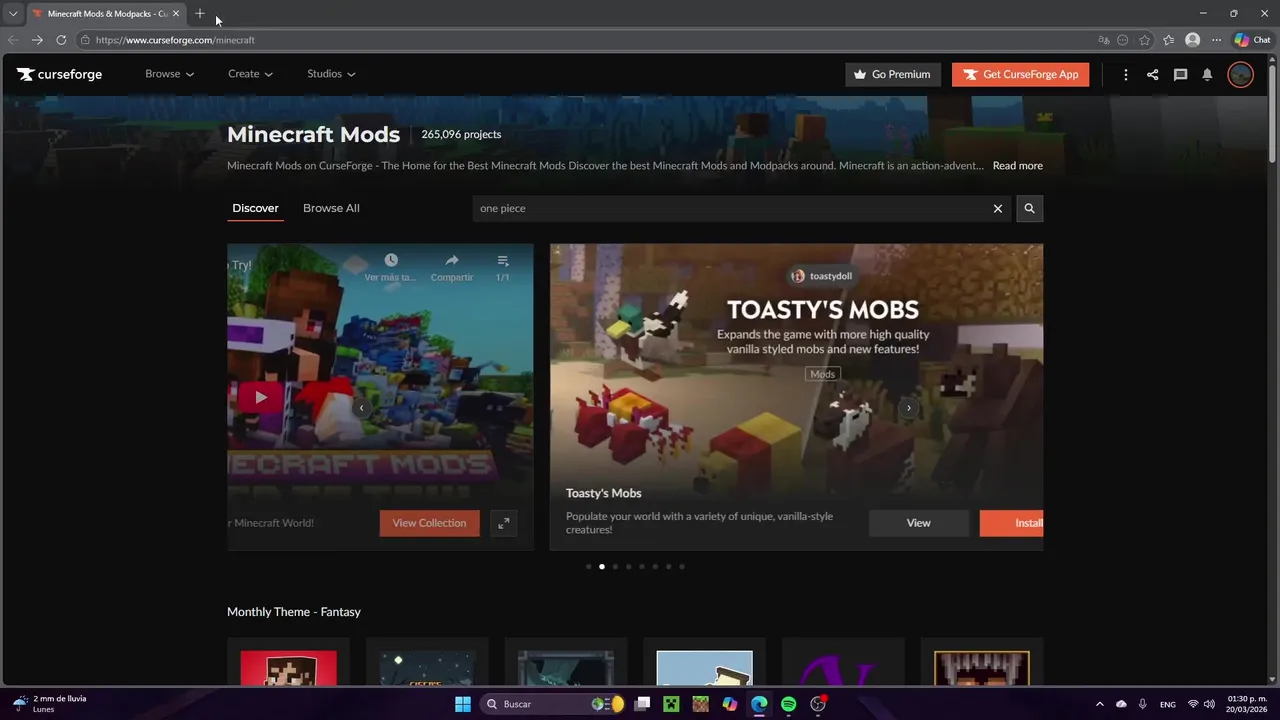The width and height of the screenshot is (1280, 720).
Task: Open the Minecraft creeper icon in the taskbar
Action: coord(671,704)
